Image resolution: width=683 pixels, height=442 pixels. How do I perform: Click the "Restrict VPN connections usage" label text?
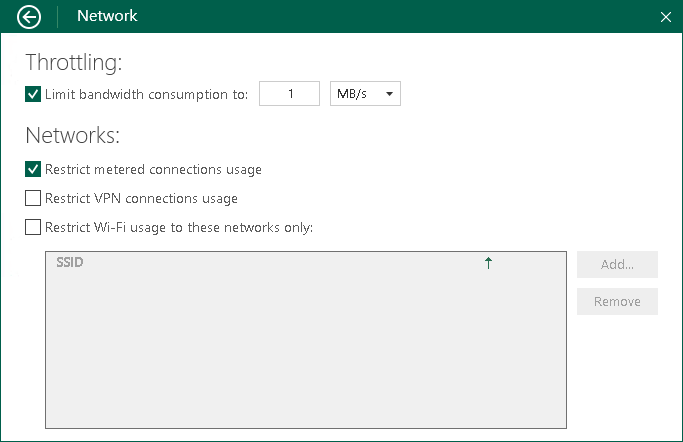coord(141,198)
